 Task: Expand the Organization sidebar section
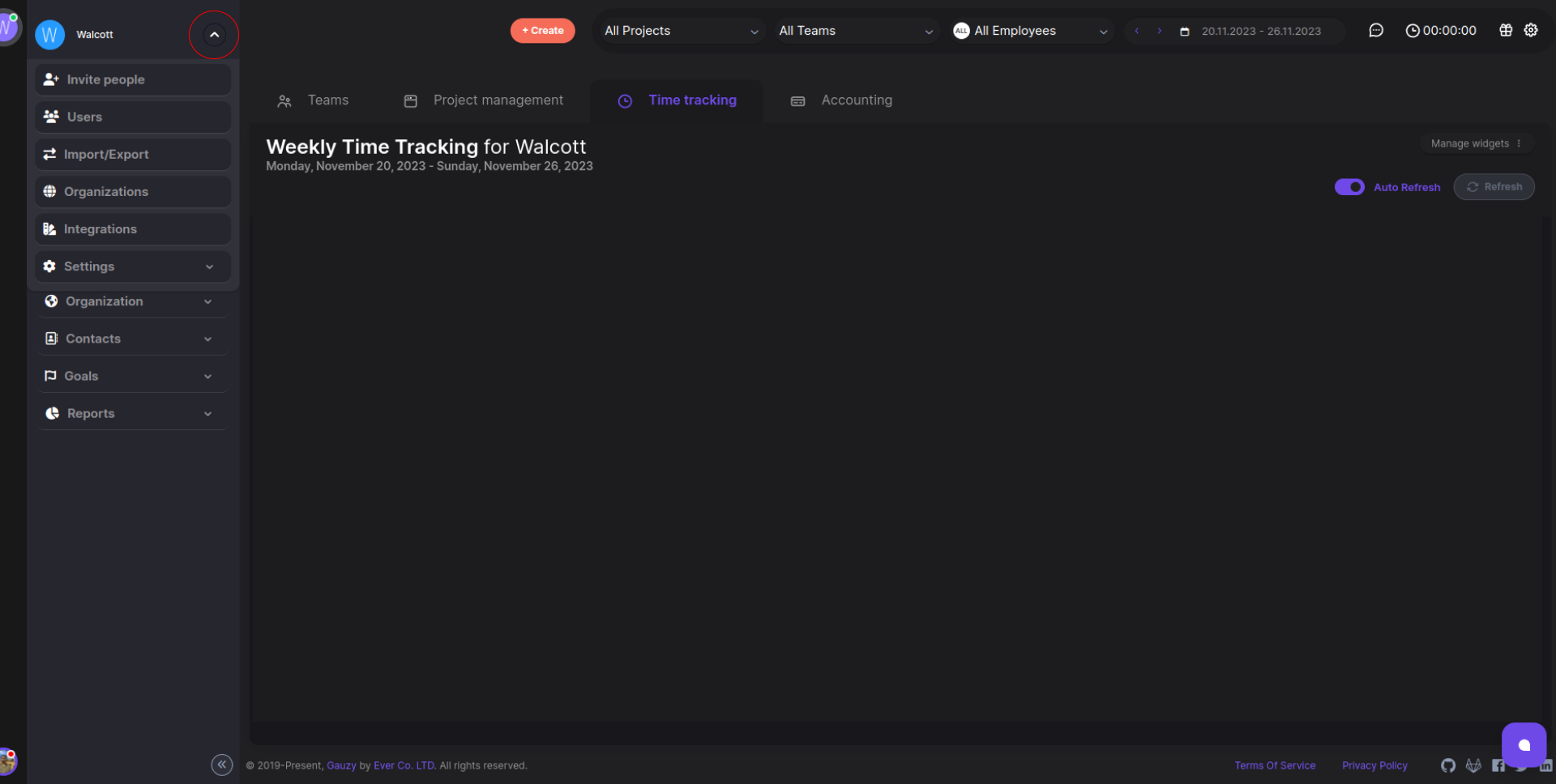133,301
